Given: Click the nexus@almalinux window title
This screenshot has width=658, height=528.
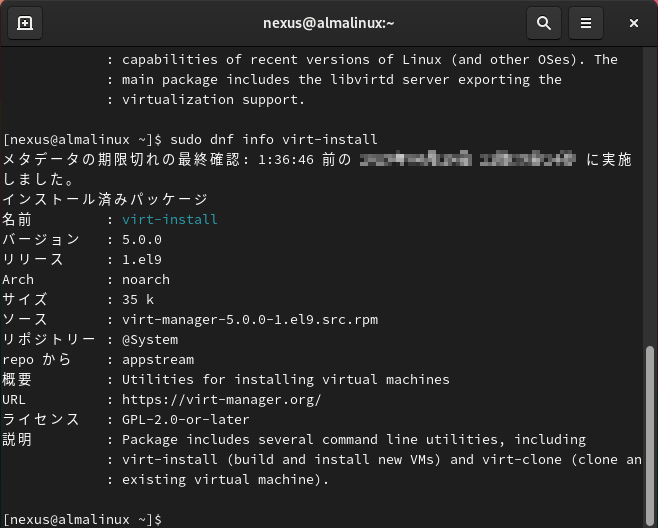Looking at the screenshot, I should pyautogui.click(x=328, y=22).
